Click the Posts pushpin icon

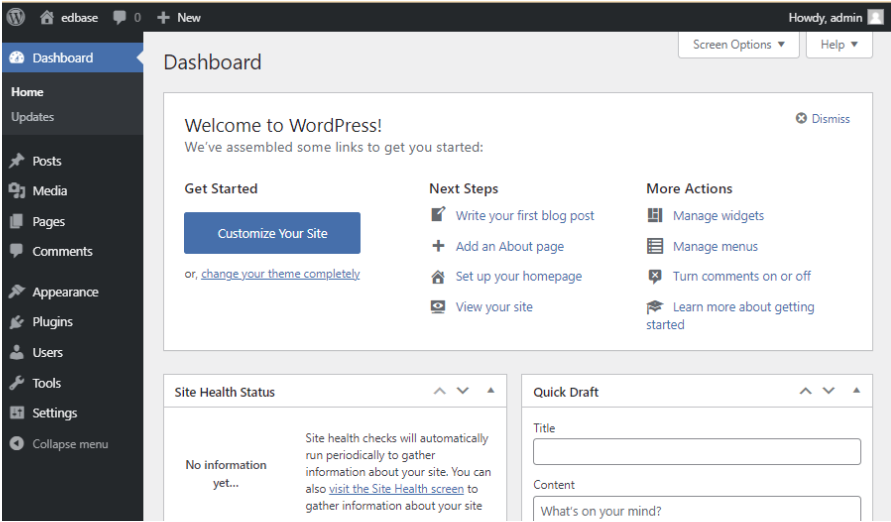click(17, 161)
